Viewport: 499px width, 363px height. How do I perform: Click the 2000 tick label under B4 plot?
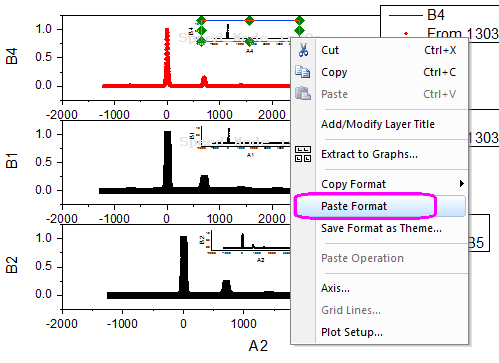[272, 115]
